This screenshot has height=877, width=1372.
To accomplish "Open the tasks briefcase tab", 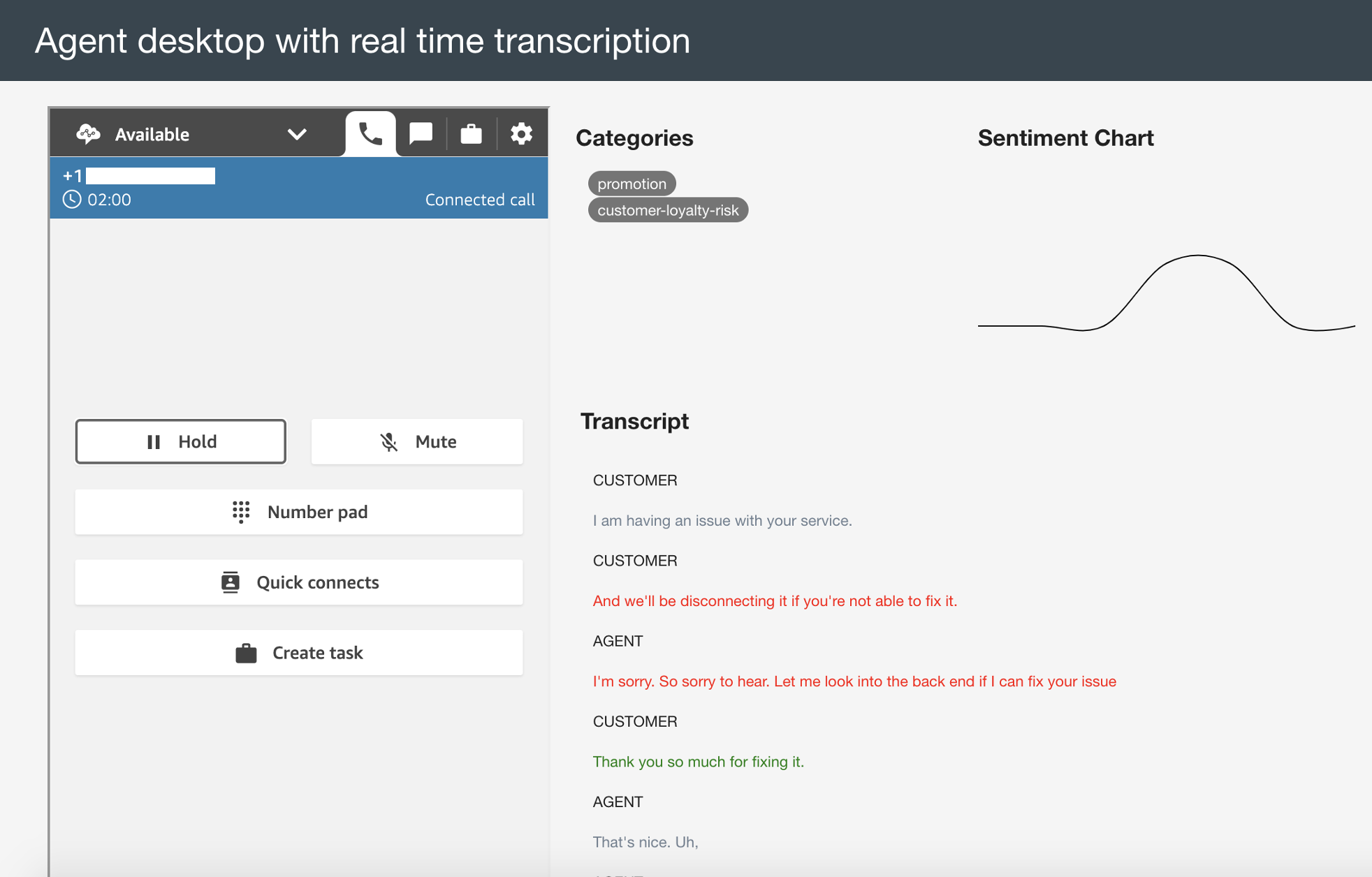I will [x=471, y=133].
